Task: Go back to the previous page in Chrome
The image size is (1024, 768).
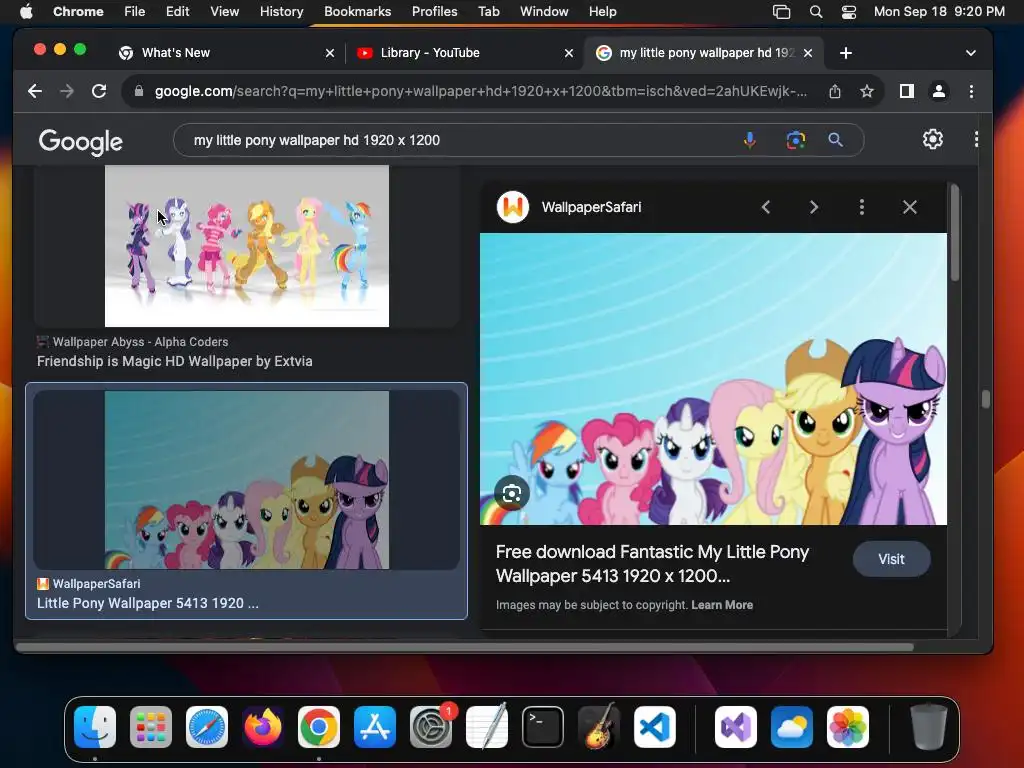Action: coord(35,91)
